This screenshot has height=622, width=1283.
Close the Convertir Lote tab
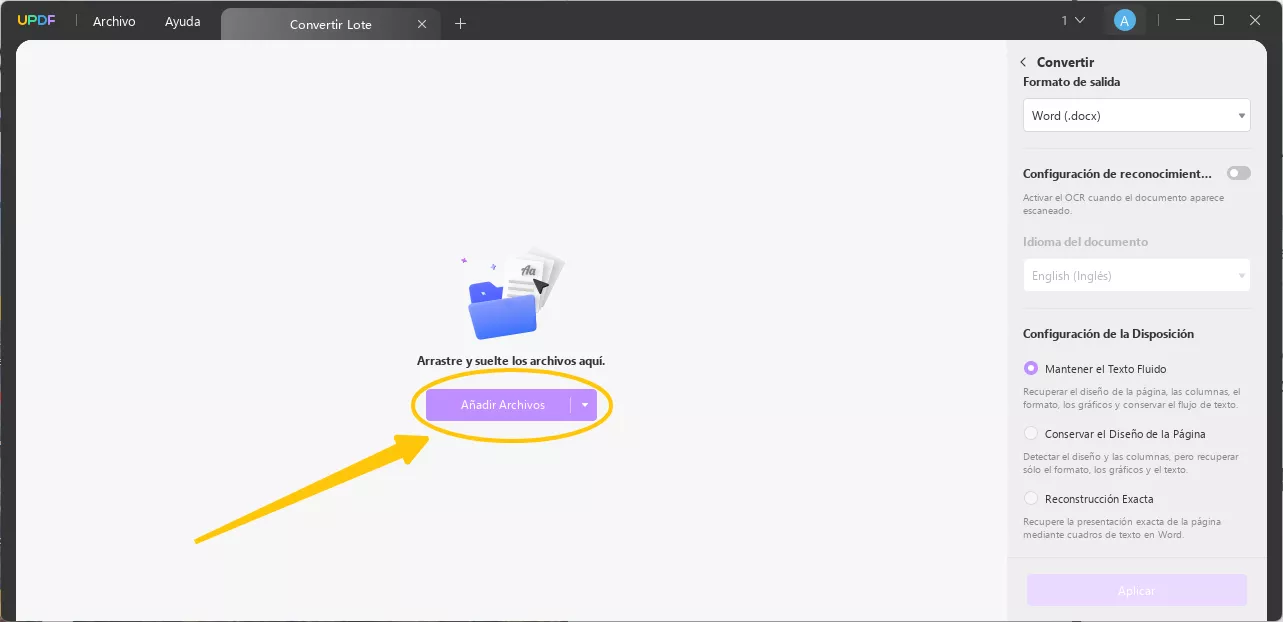point(422,24)
